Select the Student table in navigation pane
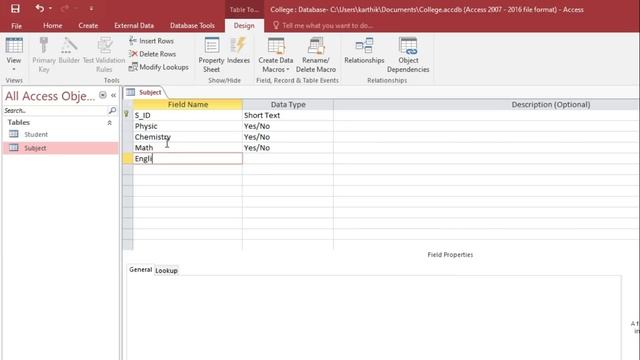The width and height of the screenshot is (640, 360). 60,134
